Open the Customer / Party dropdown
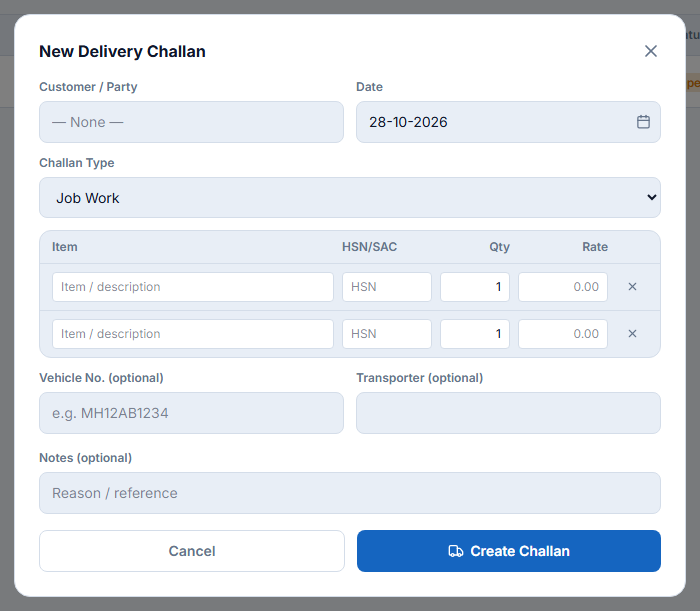This screenshot has width=700, height=611. [x=192, y=122]
